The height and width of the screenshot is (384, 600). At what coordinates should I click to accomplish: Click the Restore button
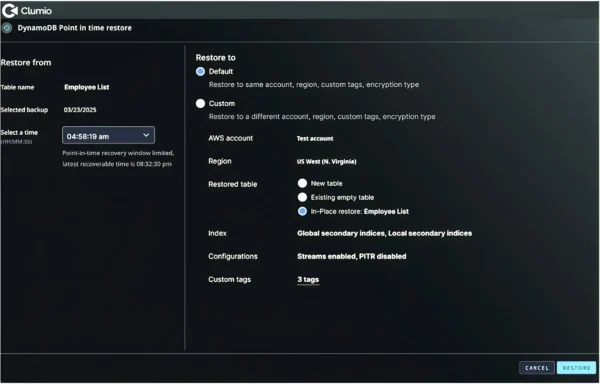pos(576,368)
